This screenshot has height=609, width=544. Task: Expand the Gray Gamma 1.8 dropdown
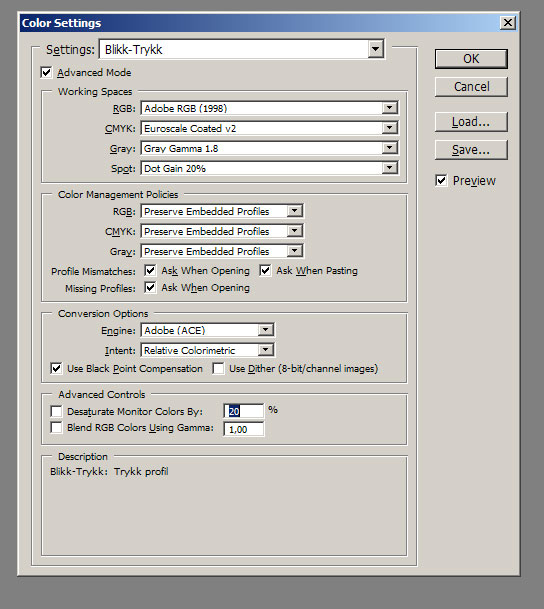[x=269, y=148]
